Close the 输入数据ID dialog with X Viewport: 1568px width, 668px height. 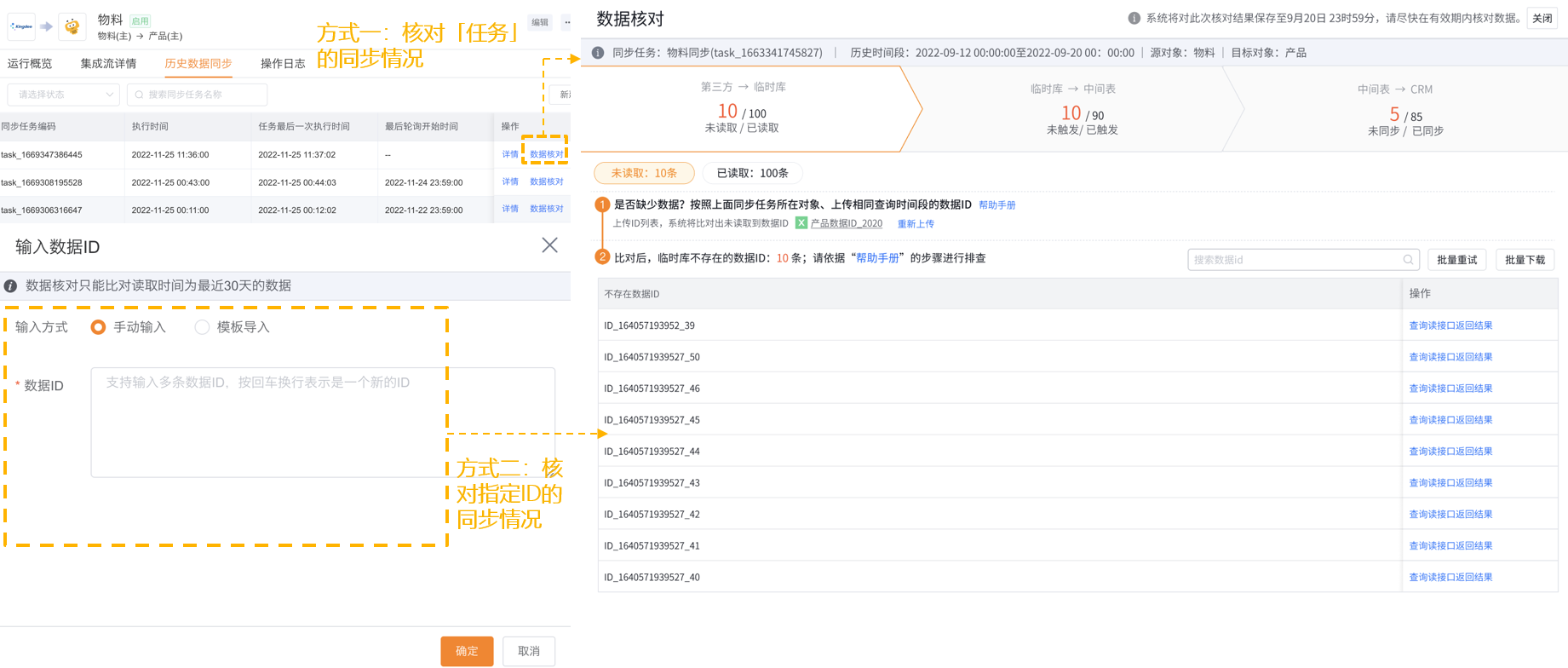549,245
